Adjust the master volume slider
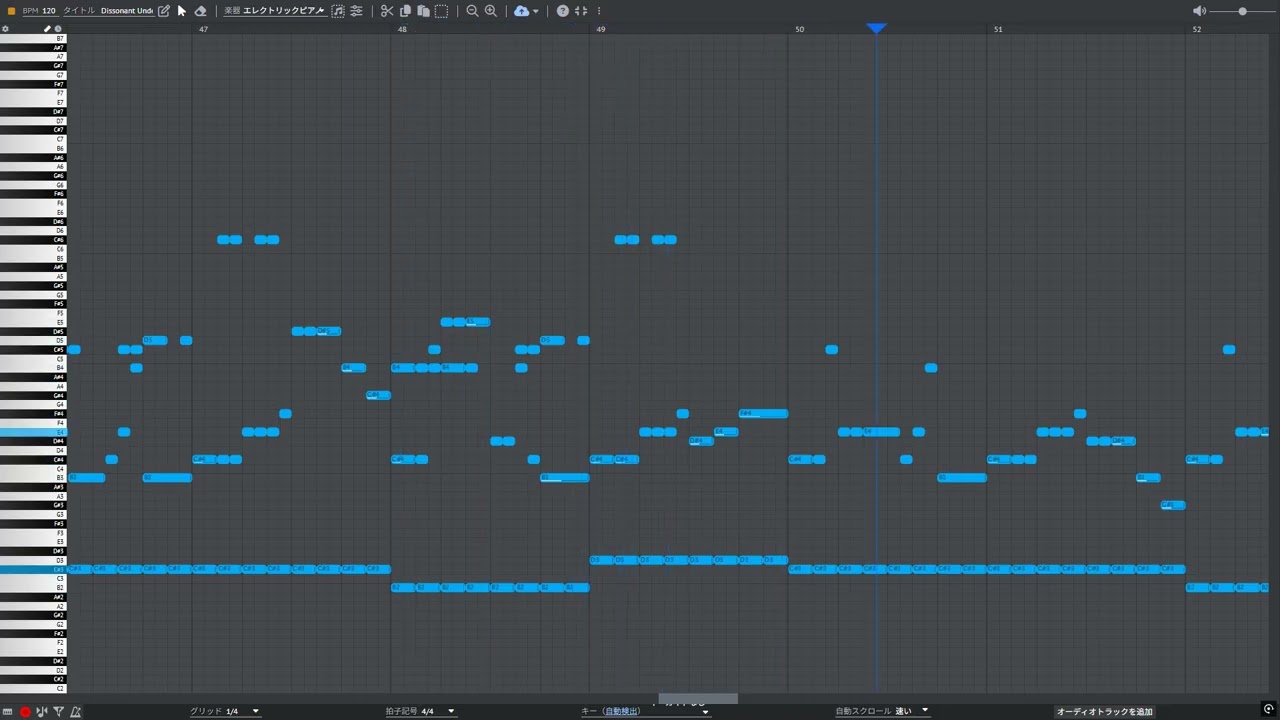This screenshot has height=720, width=1280. tap(1242, 11)
